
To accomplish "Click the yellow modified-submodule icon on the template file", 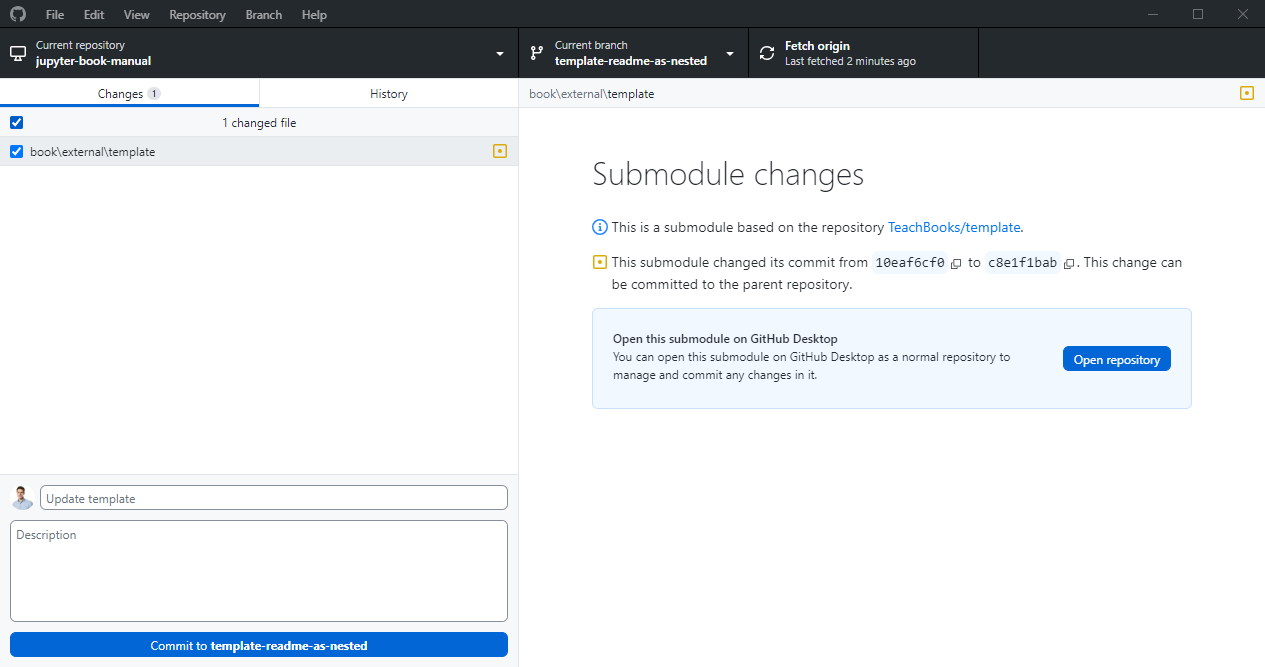I will point(499,151).
